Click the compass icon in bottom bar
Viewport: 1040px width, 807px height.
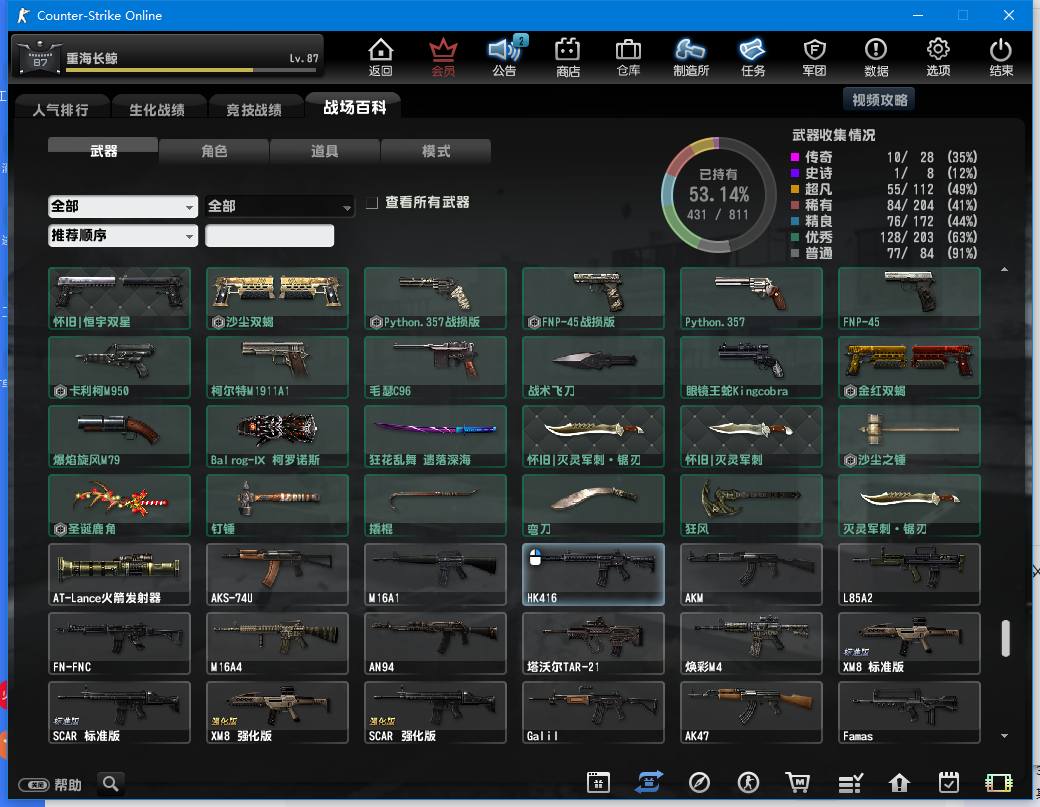[699, 782]
